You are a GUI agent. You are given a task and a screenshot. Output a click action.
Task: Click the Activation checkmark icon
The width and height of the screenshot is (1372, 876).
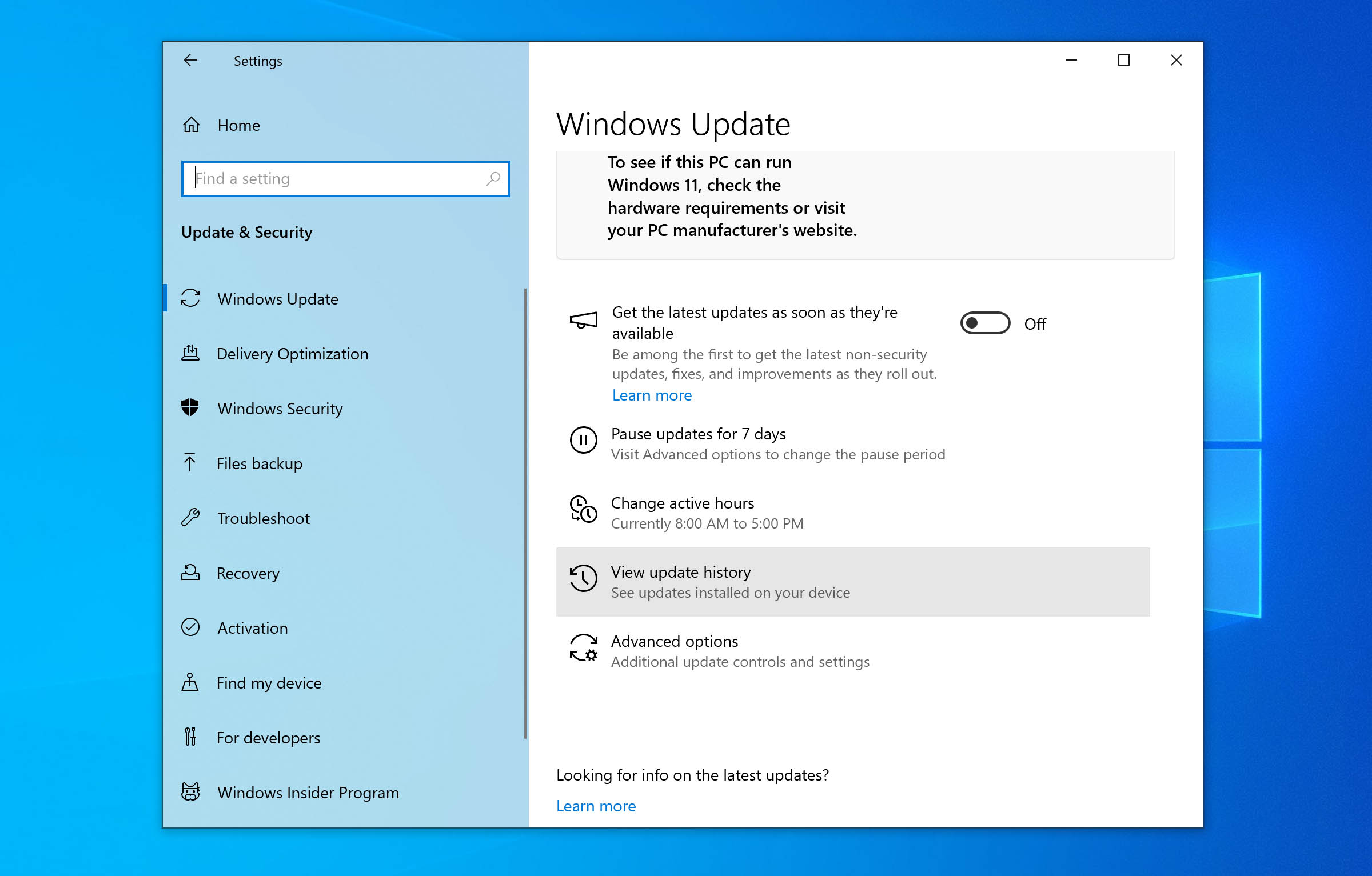click(190, 627)
